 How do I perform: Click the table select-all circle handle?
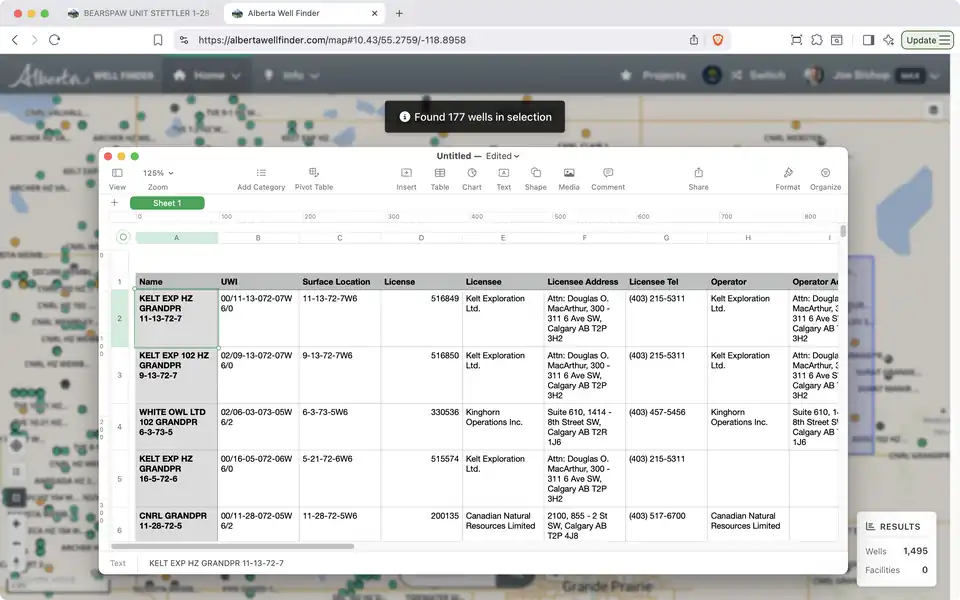tap(123, 237)
